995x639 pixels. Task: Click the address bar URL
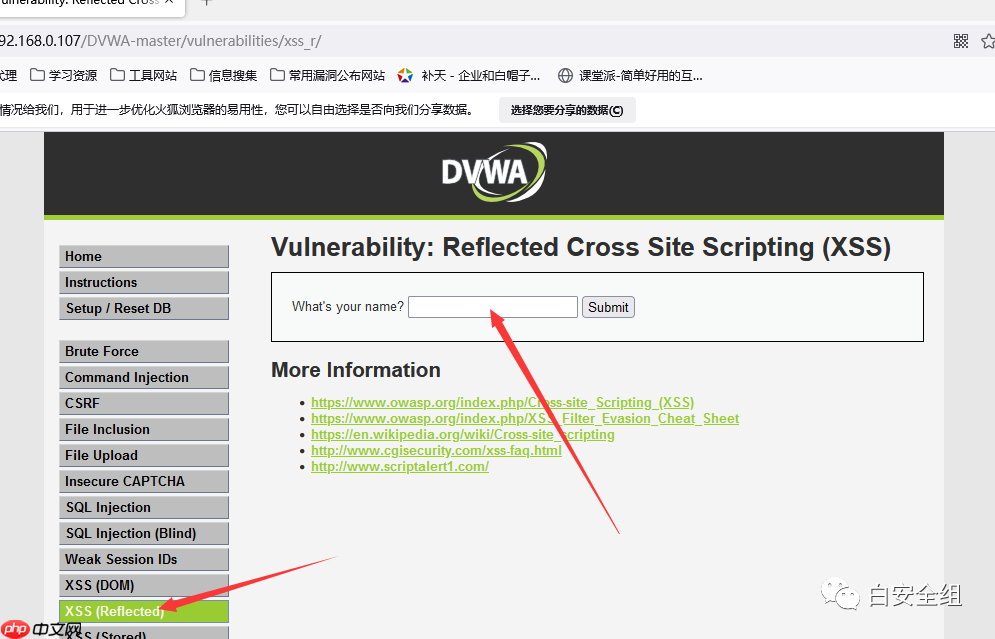pyautogui.click(x=161, y=41)
